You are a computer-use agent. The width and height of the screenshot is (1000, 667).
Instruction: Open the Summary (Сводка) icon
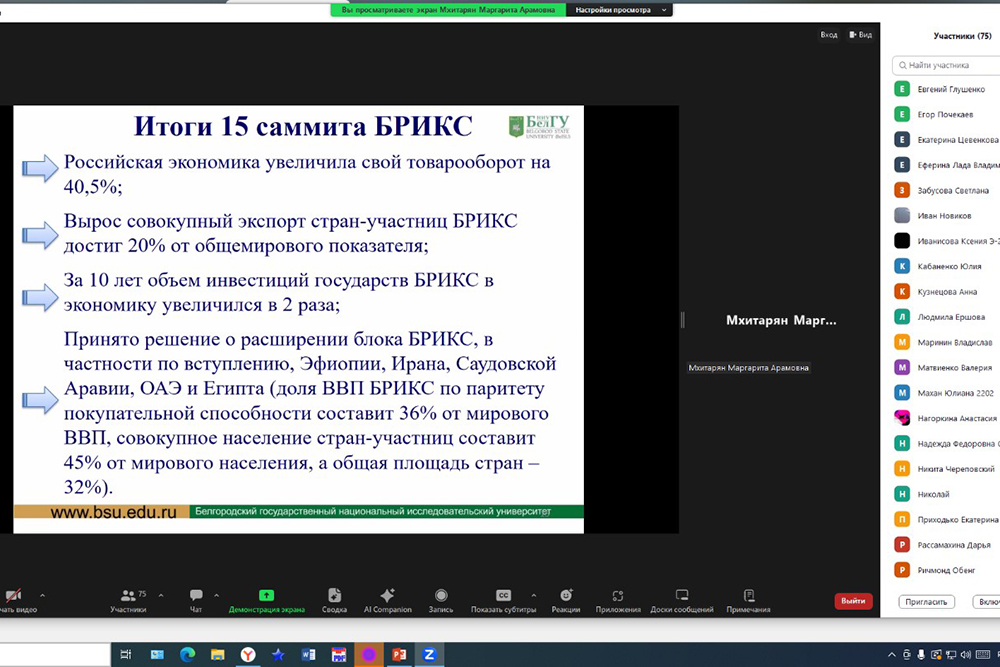[334, 596]
